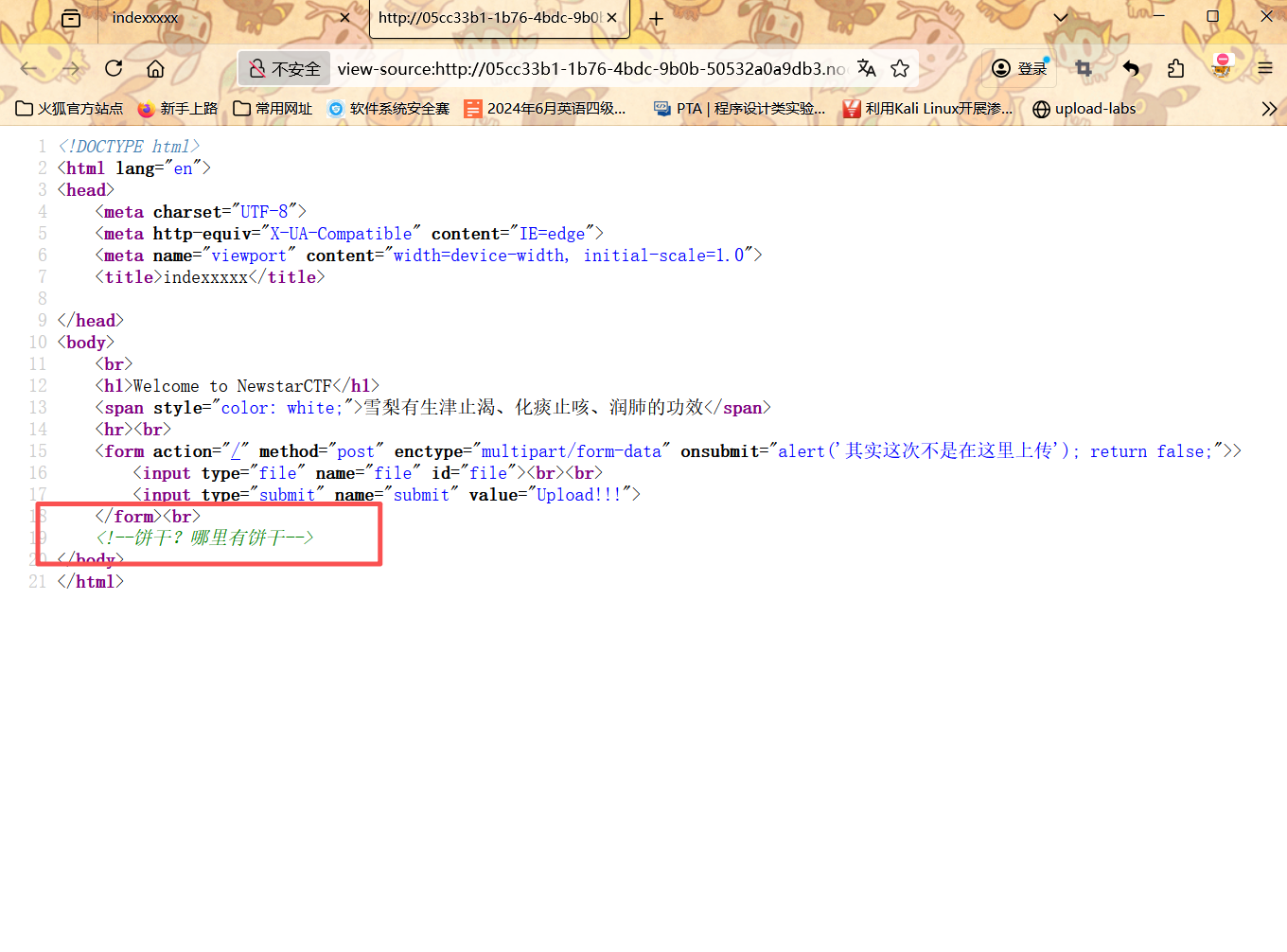
Task: Show more bookmarks with the overflow chevron
Action: (x=1269, y=109)
